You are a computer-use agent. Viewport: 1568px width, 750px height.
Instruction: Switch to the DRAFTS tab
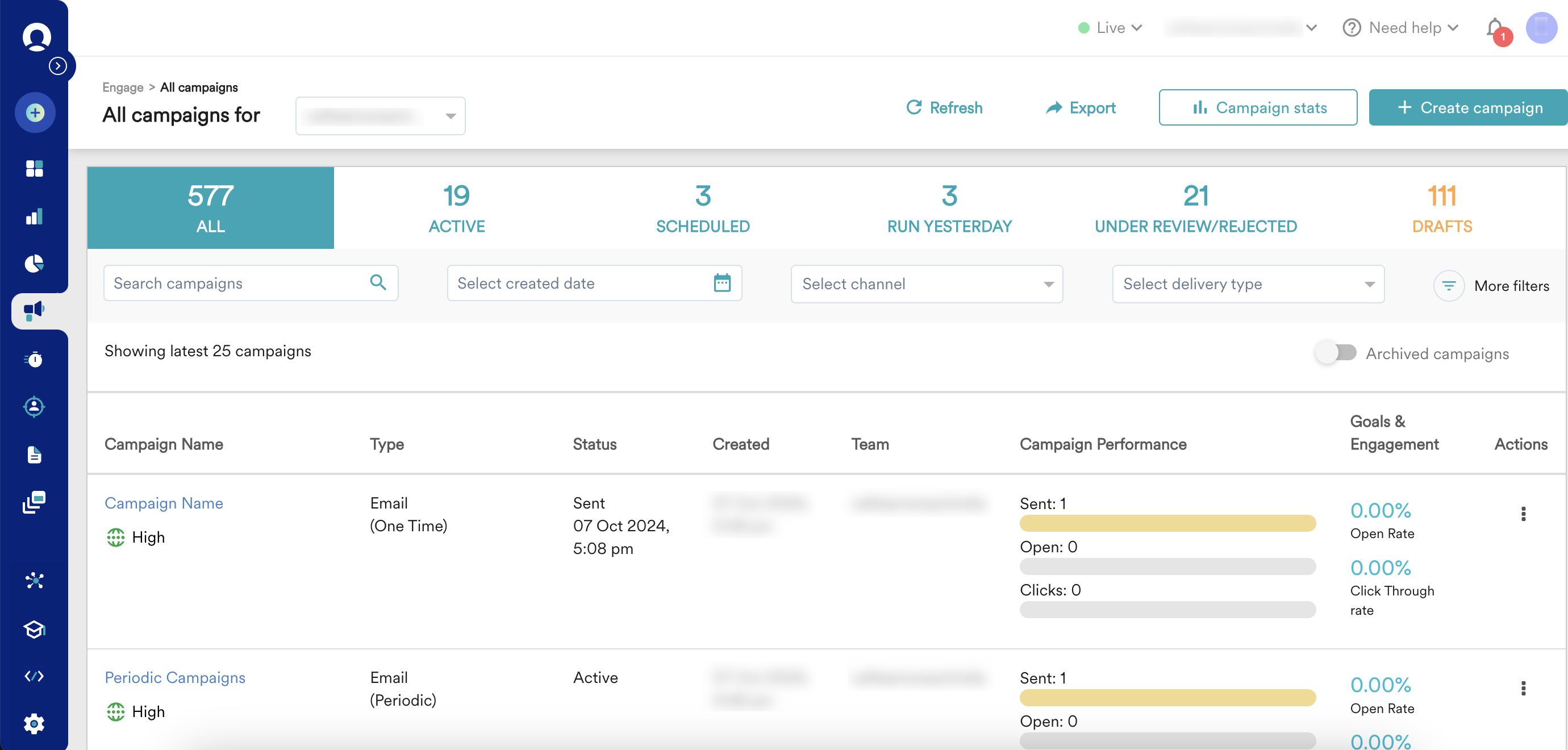click(1441, 208)
